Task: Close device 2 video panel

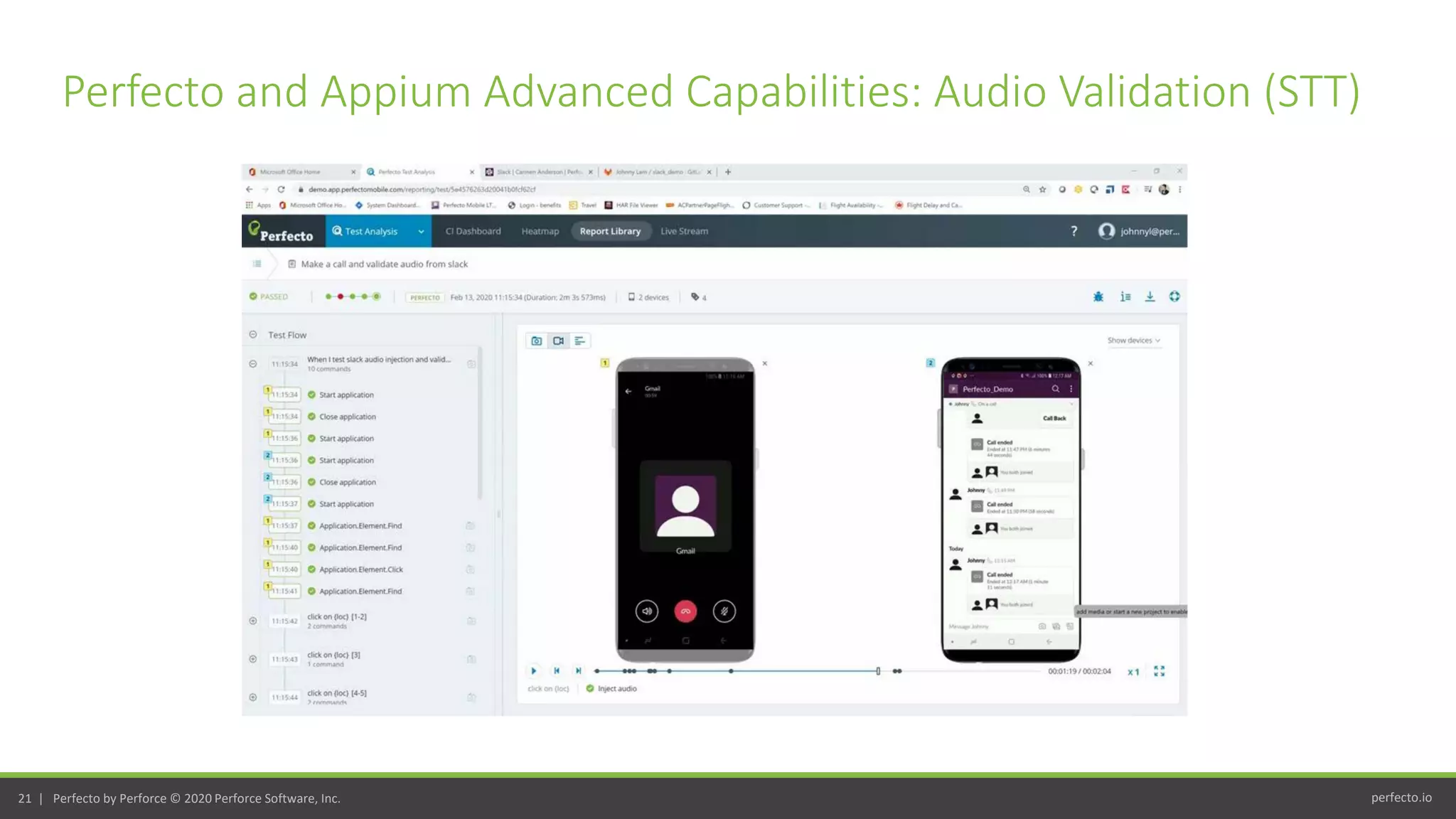Action: pos(1091,363)
